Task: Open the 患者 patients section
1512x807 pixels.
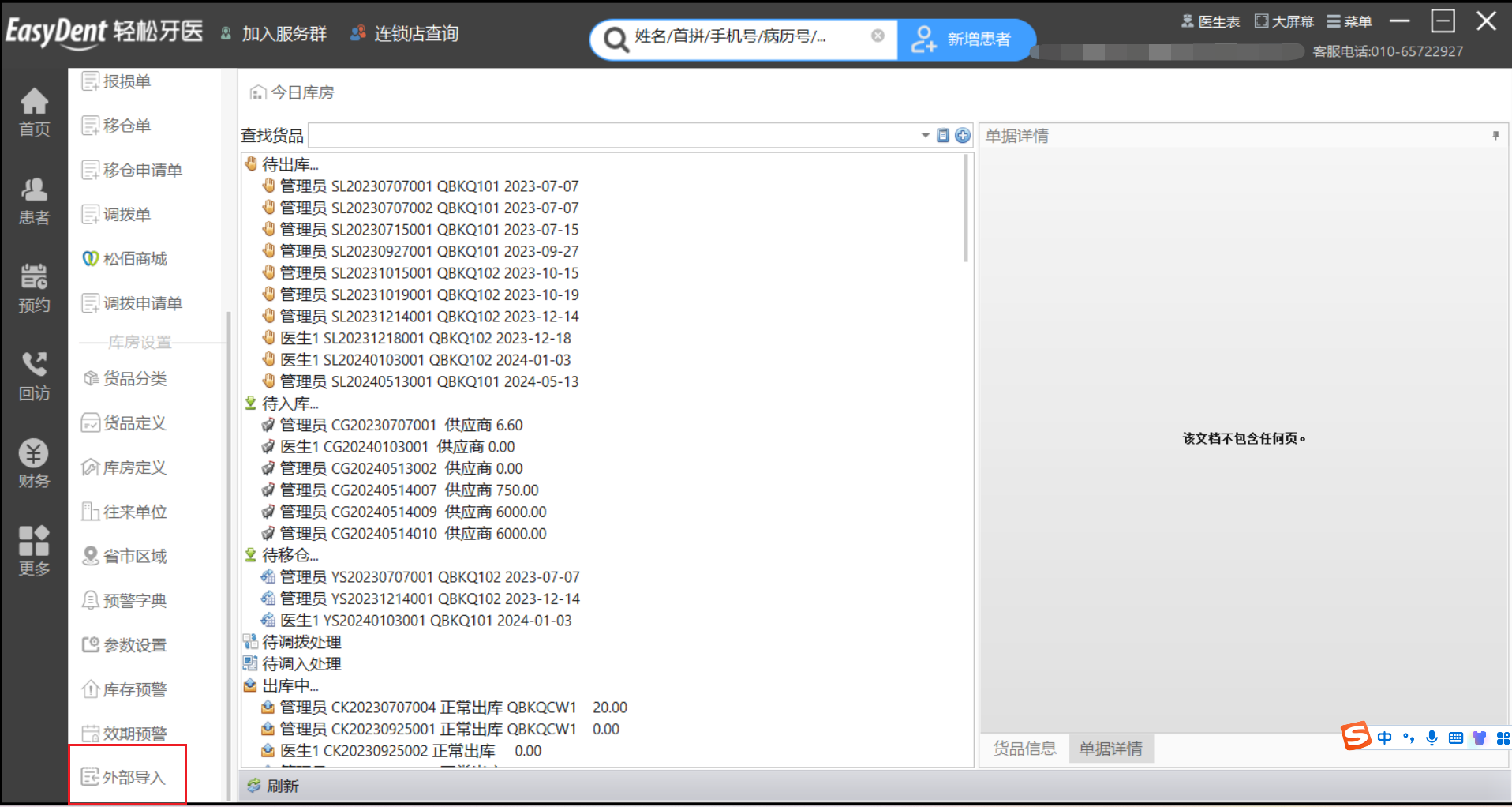Action: tap(34, 201)
